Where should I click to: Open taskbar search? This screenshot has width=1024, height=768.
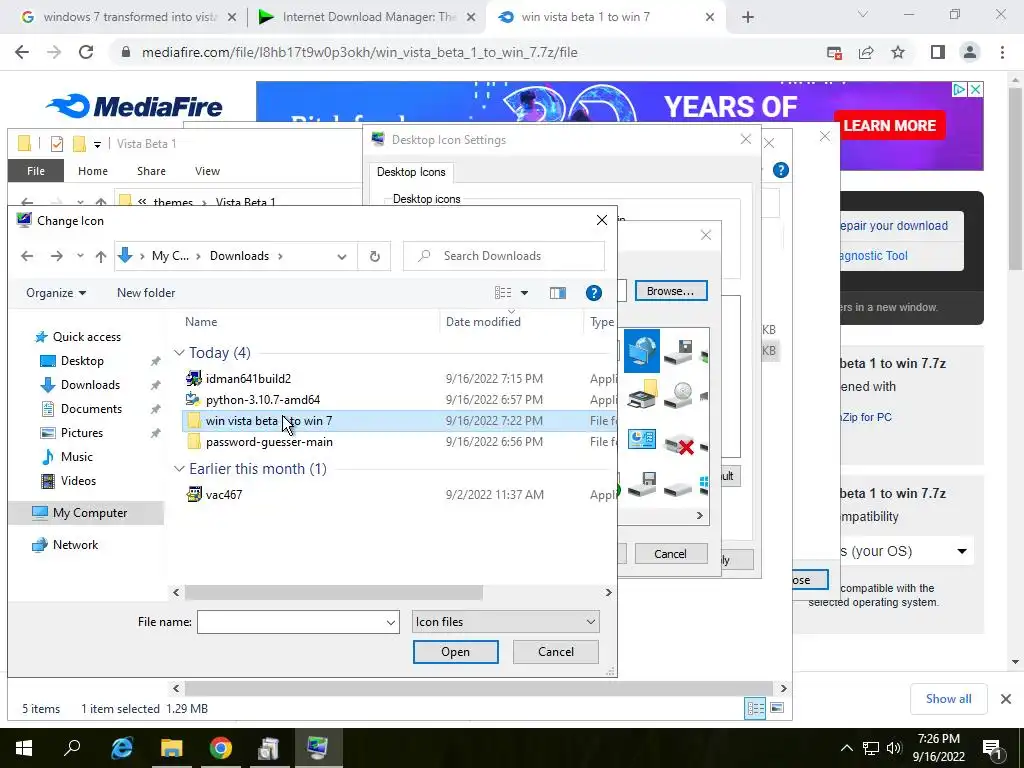point(72,748)
